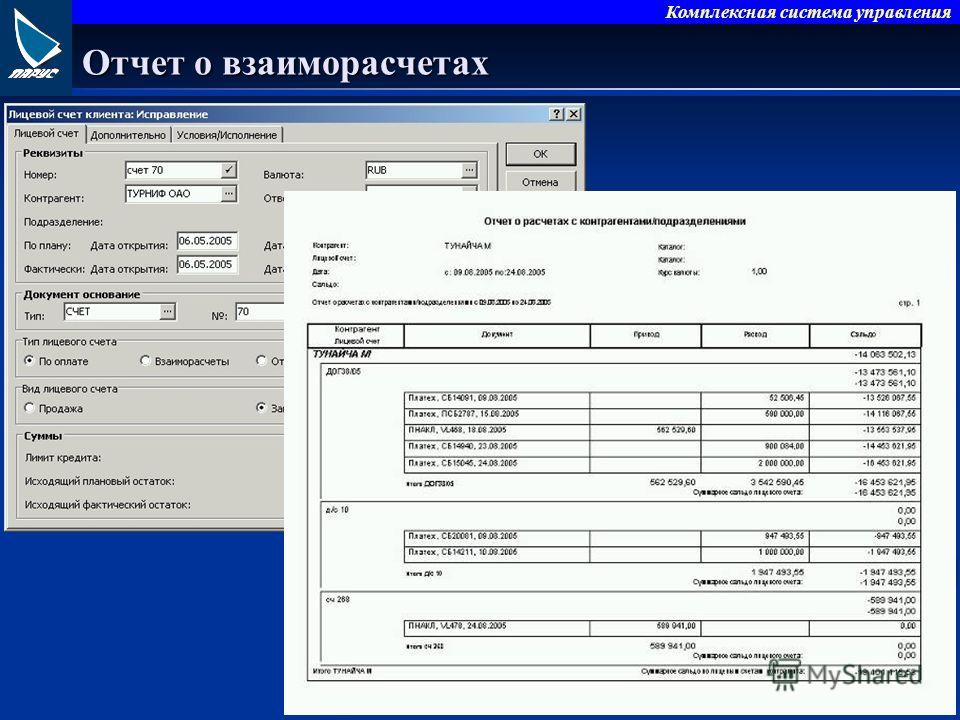Click the checkmark button beside the Номер field
Image resolution: width=960 pixels, height=720 pixels.
tap(228, 170)
